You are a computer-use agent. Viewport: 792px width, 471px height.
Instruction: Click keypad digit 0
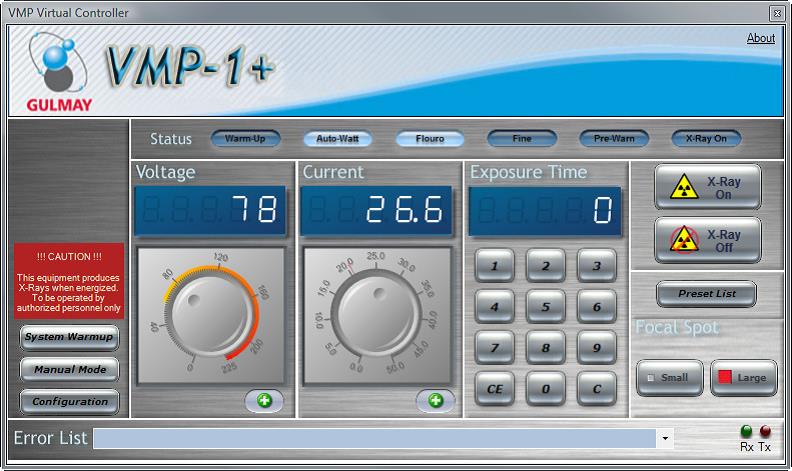(546, 389)
